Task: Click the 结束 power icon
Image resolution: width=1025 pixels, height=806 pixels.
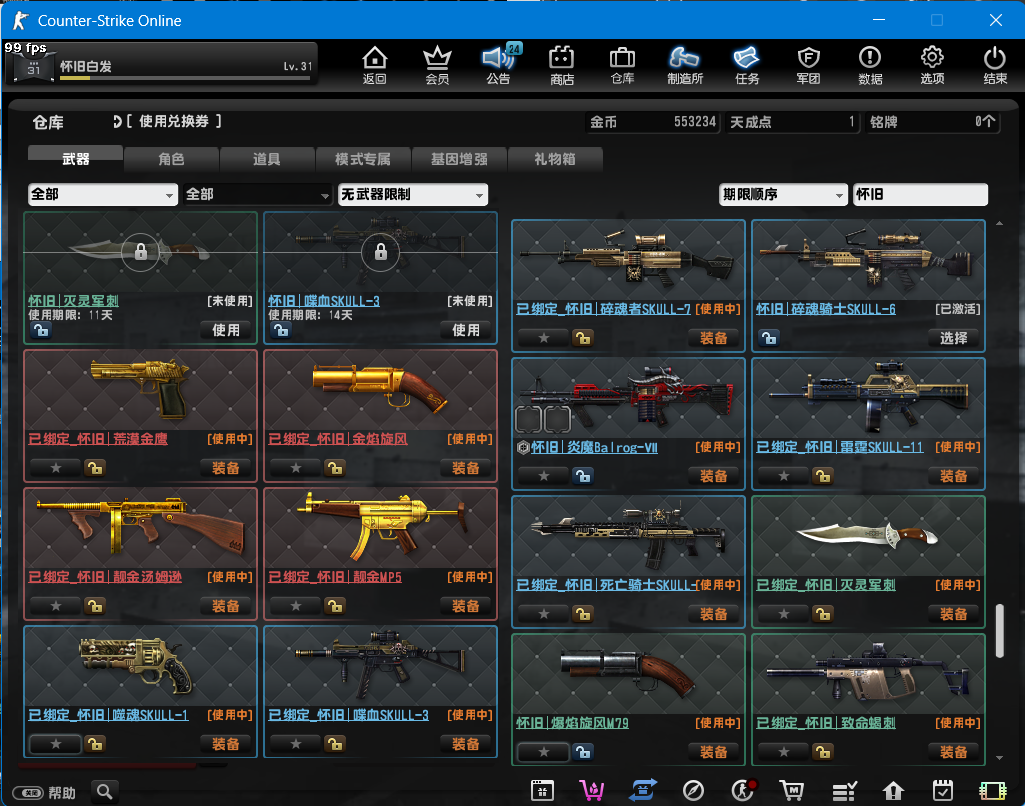Action: point(995,65)
